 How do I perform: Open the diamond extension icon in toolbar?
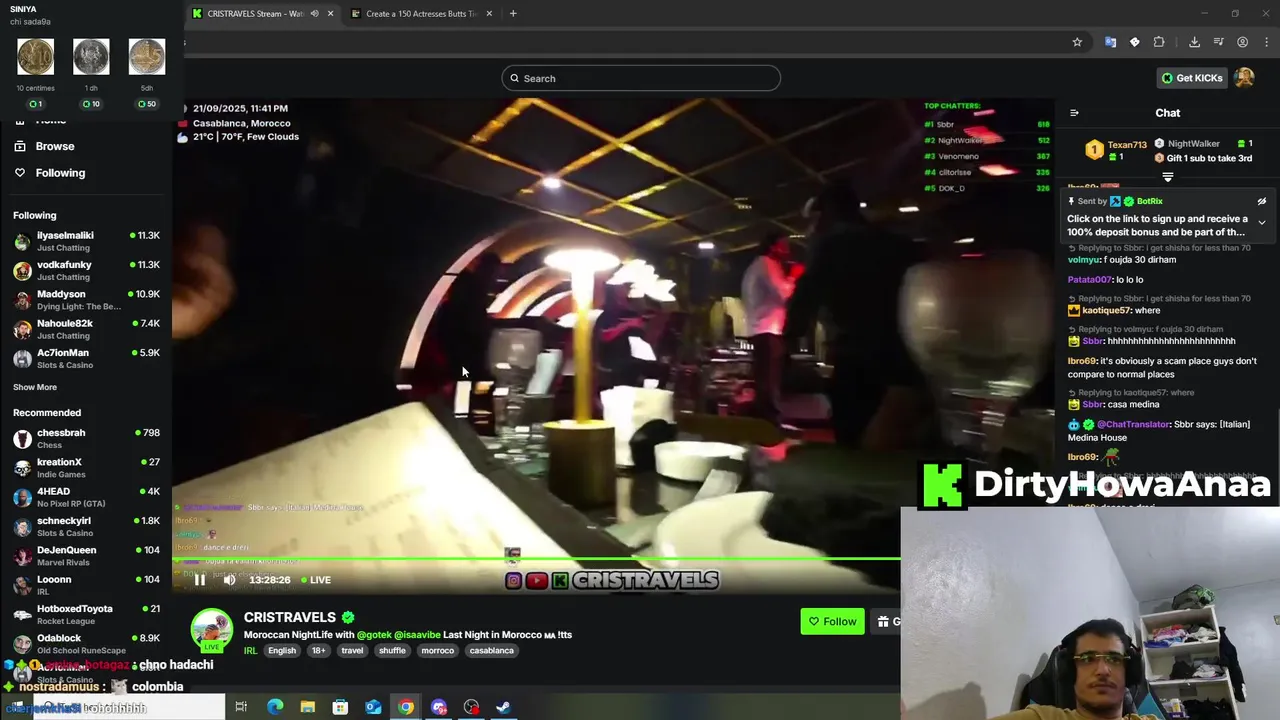point(1134,42)
